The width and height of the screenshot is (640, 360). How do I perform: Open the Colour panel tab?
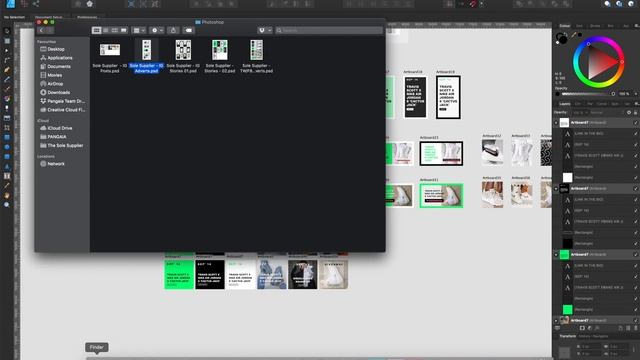click(564, 26)
